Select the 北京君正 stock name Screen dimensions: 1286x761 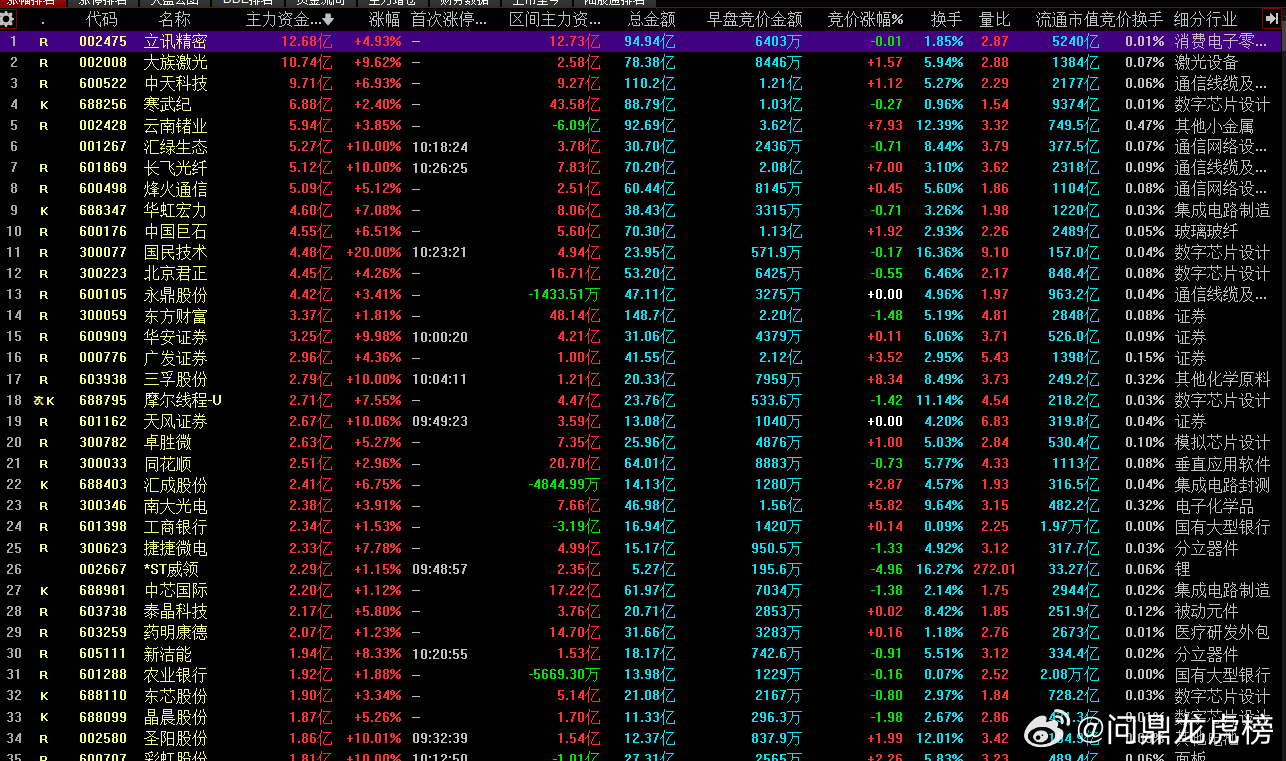(176, 273)
